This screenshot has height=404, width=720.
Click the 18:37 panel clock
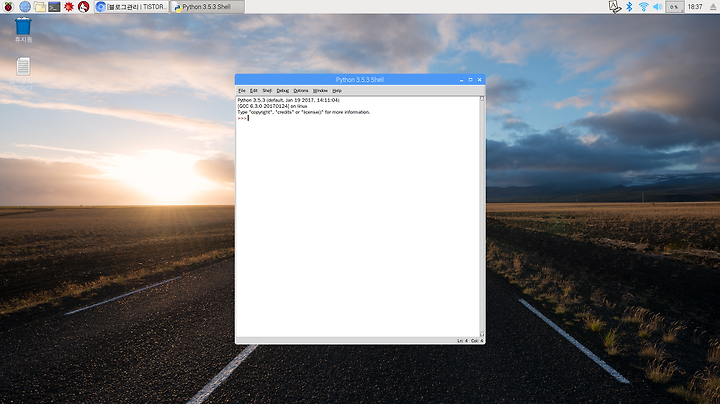click(x=695, y=7)
